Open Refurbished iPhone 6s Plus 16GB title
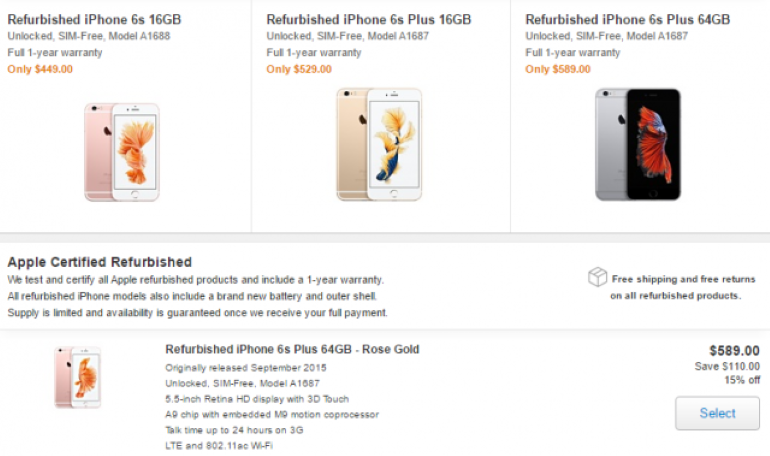This screenshot has width=770, height=456. [x=368, y=19]
